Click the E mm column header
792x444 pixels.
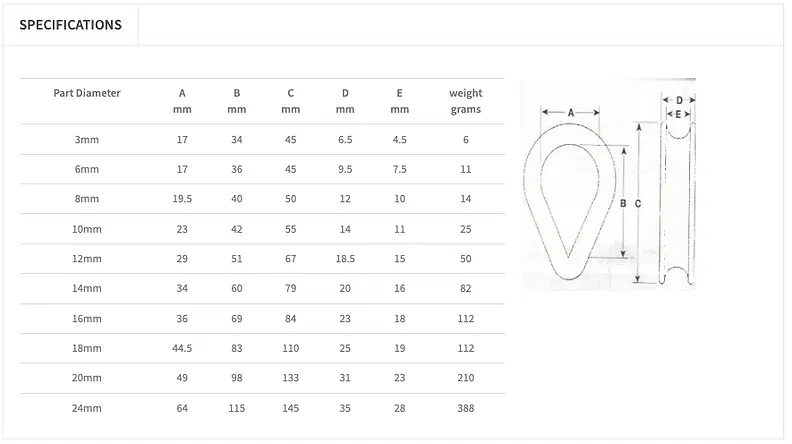click(400, 101)
